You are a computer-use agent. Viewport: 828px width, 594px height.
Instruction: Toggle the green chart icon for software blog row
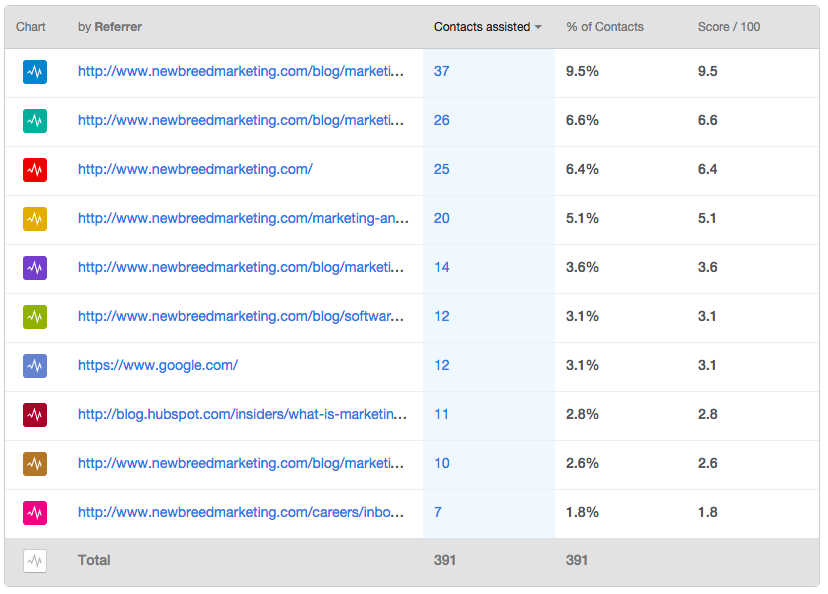(35, 317)
